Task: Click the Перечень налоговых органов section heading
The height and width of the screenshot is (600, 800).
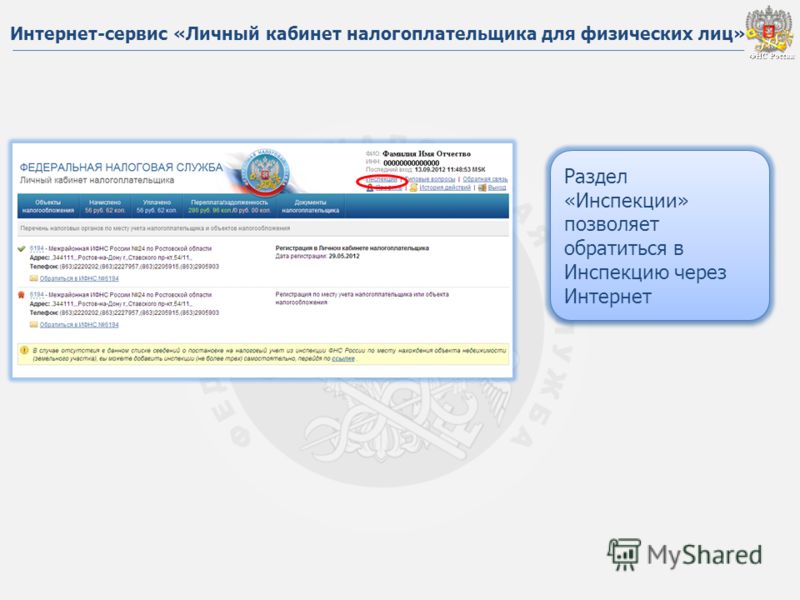Action: tap(155, 228)
